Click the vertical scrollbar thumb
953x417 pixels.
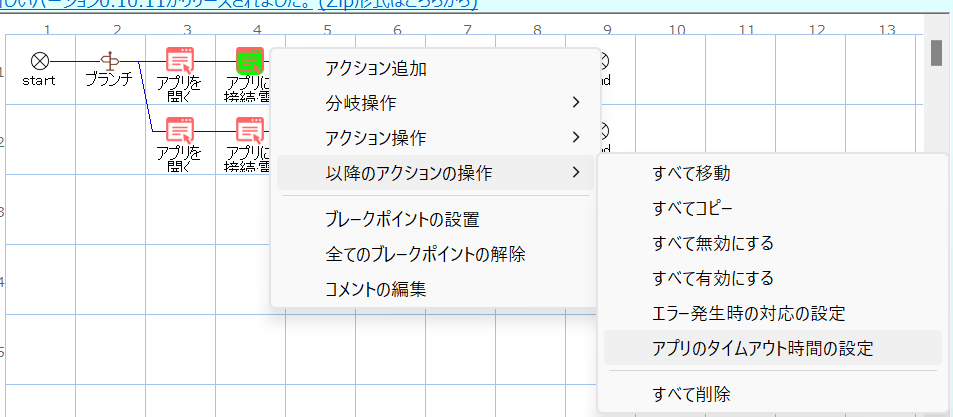click(937, 52)
